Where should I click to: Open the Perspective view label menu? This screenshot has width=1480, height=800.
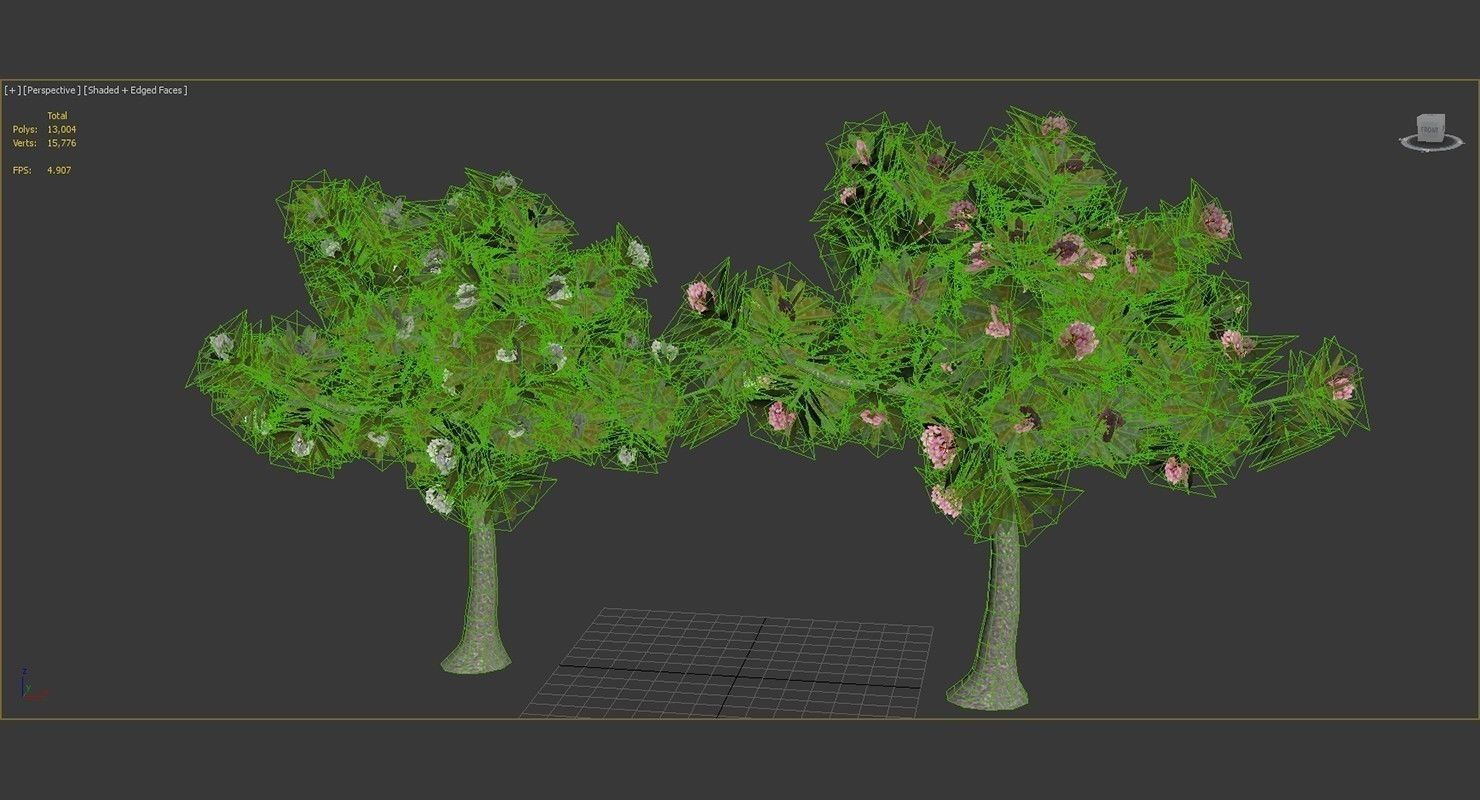click(x=52, y=90)
